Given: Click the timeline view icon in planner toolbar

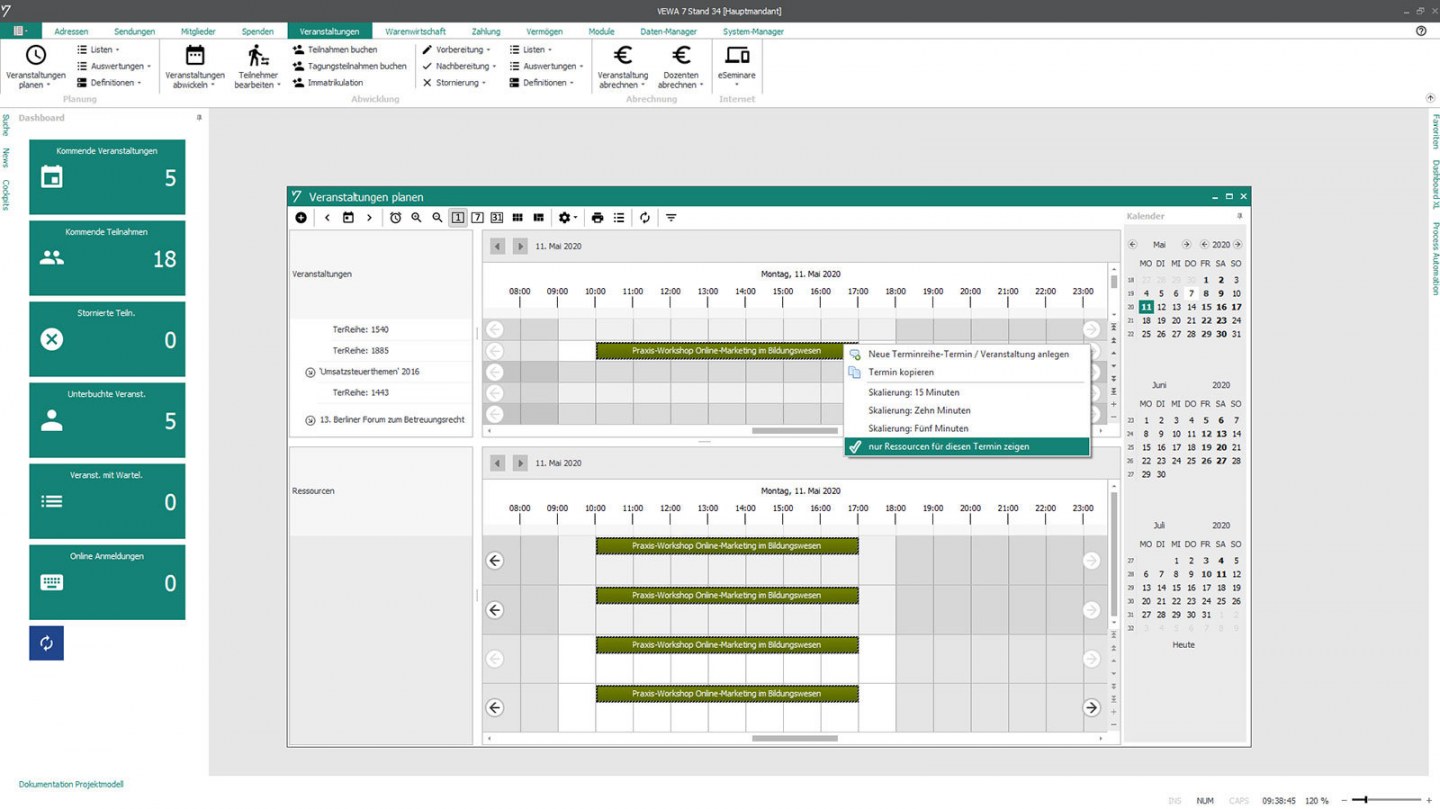Looking at the screenshot, I should click(x=538, y=218).
